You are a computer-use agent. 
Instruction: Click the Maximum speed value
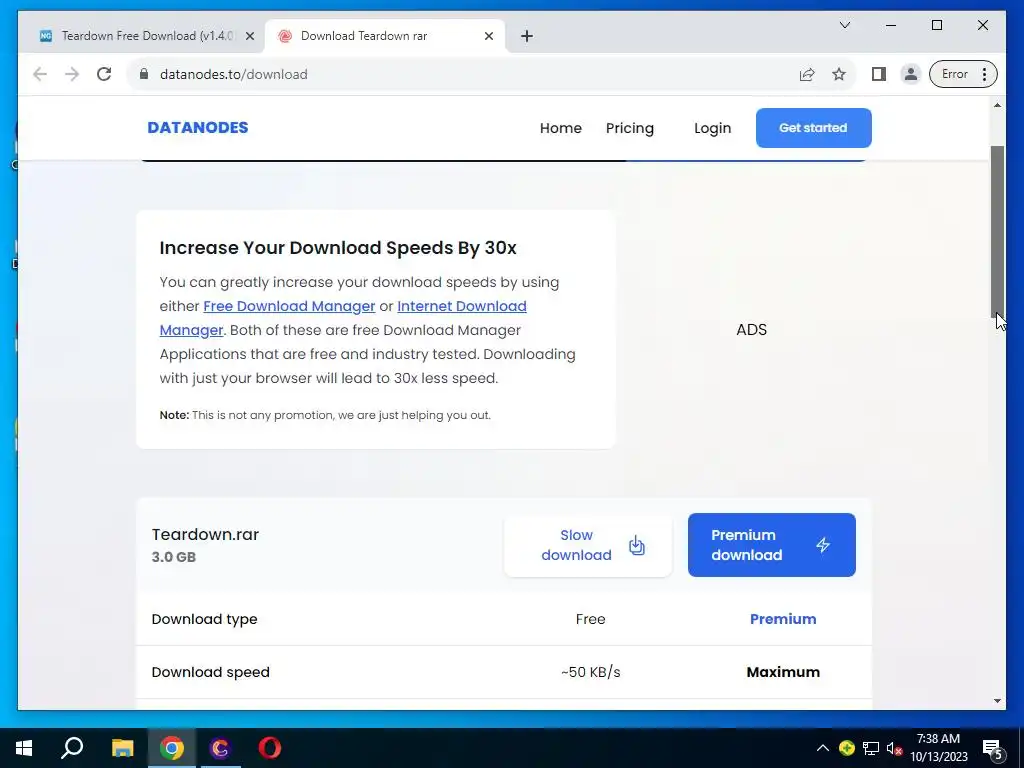(x=783, y=672)
